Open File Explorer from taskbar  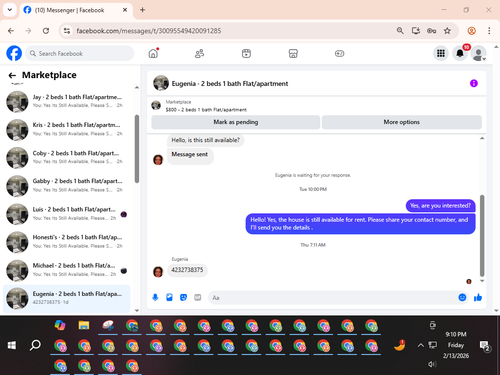pyautogui.click(x=84, y=325)
